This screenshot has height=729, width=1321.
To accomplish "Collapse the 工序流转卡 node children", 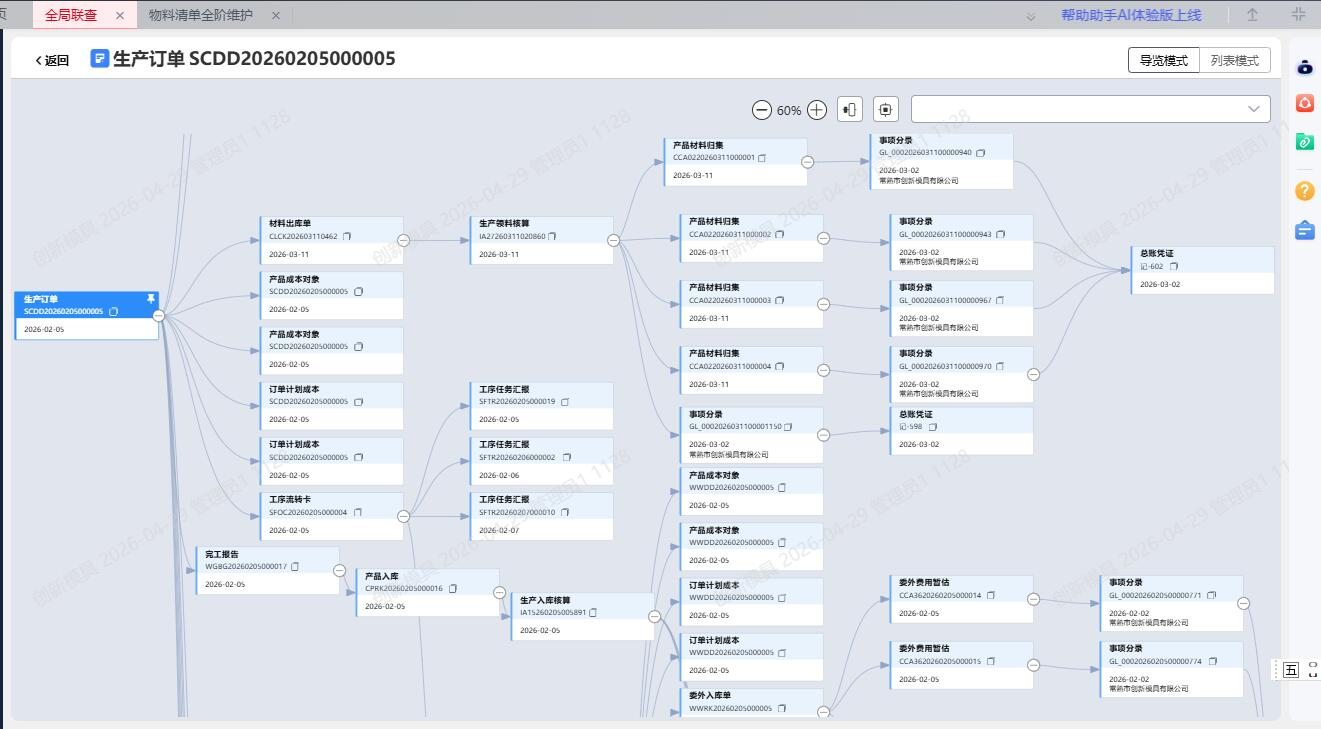I will tap(404, 516).
